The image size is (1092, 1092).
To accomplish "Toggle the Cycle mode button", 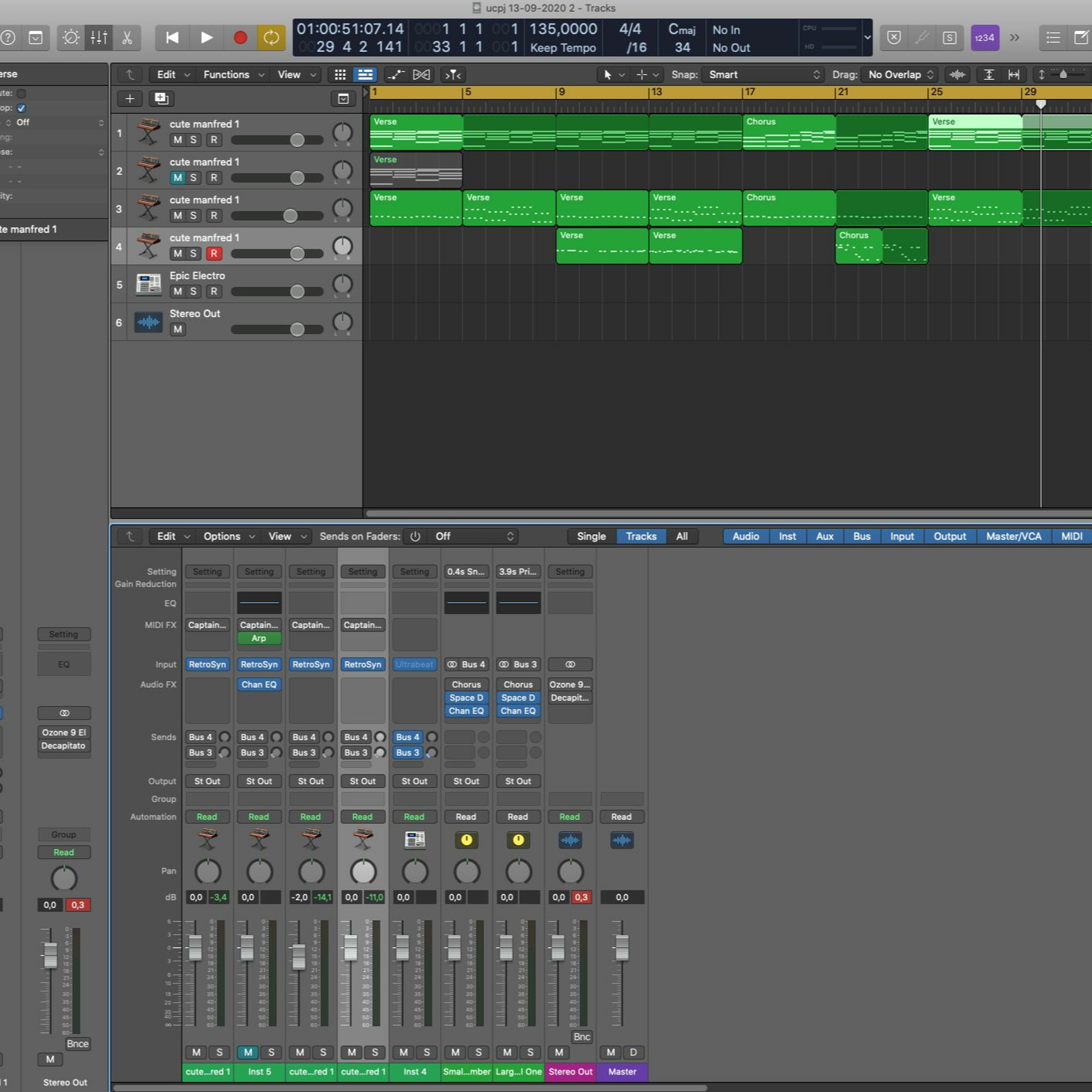I will (271, 38).
